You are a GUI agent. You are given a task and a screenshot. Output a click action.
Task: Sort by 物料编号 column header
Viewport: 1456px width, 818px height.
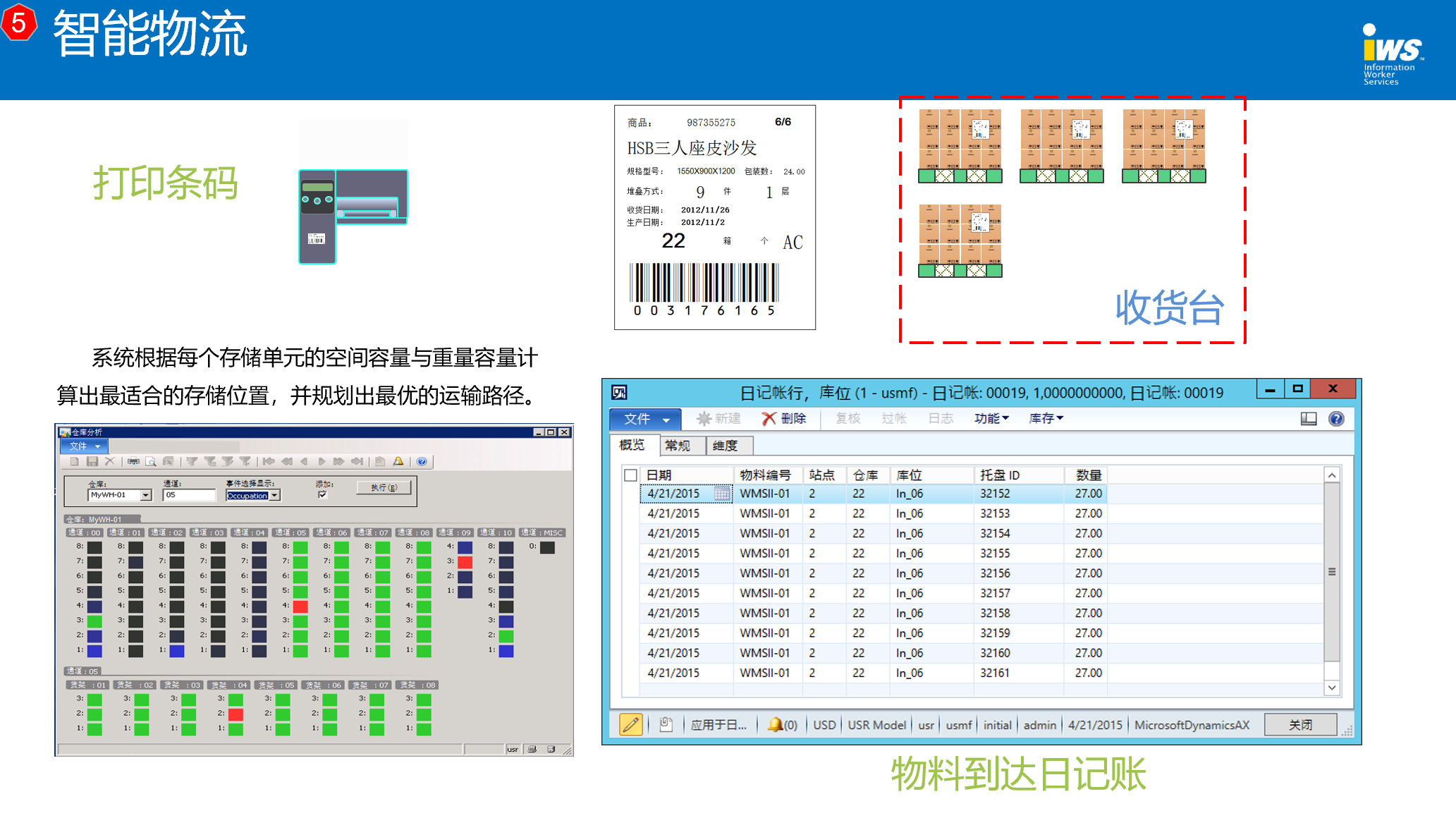[x=768, y=475]
